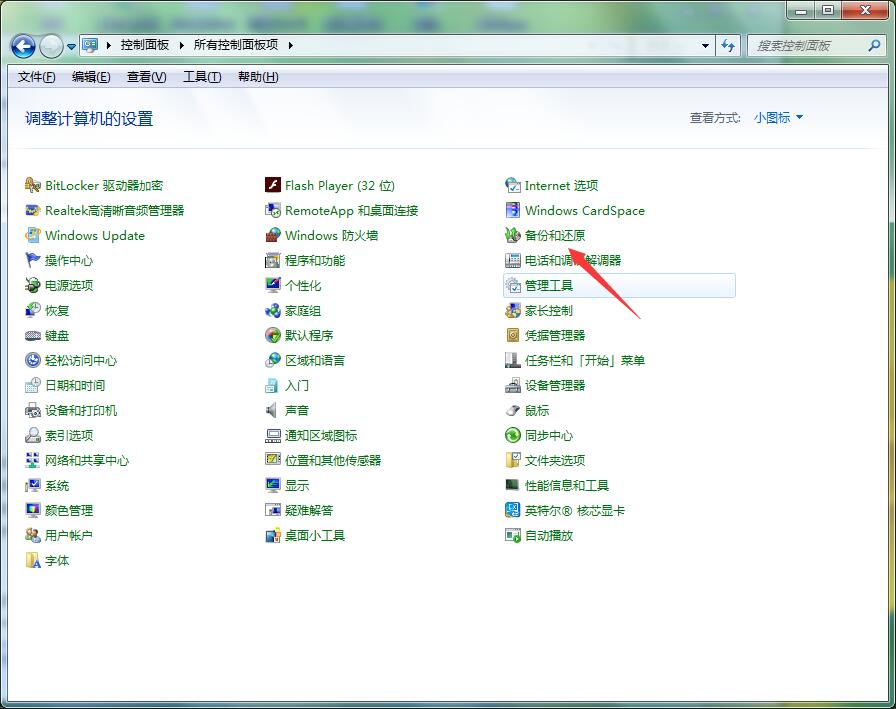Click the 程序和功能 icon
The width and height of the screenshot is (896, 709).
coord(273,261)
